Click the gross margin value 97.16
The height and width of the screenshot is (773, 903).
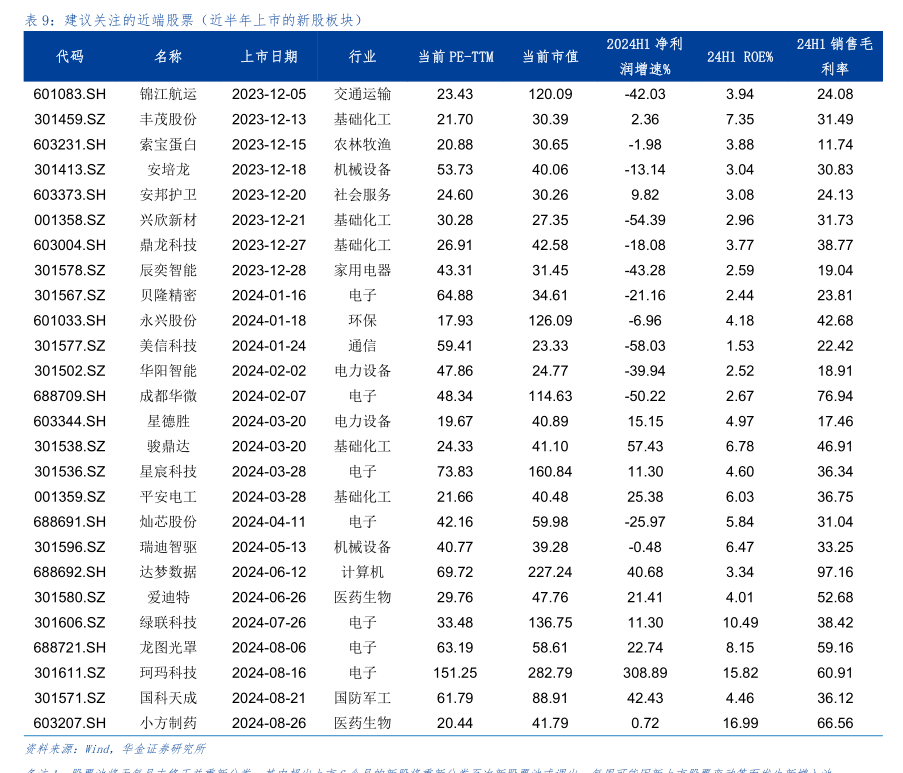[835, 572]
